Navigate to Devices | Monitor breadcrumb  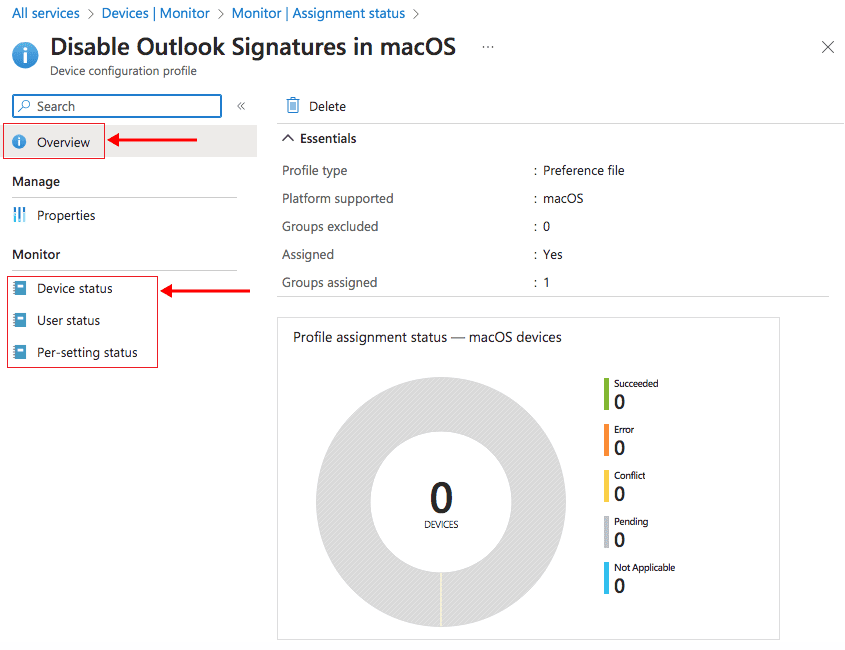tap(156, 14)
